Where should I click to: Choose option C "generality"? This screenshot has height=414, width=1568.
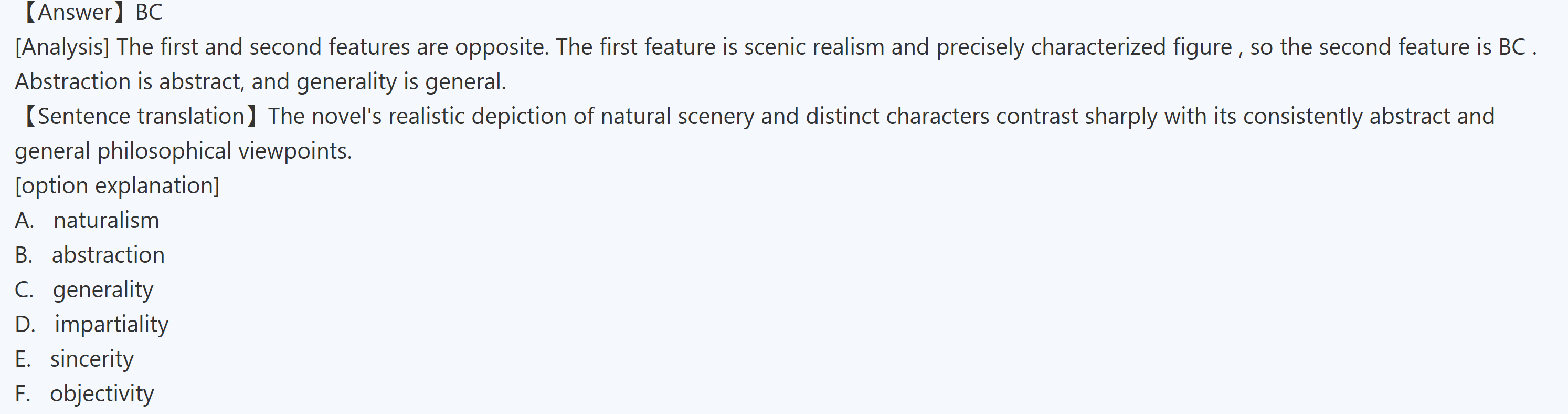click(x=103, y=289)
